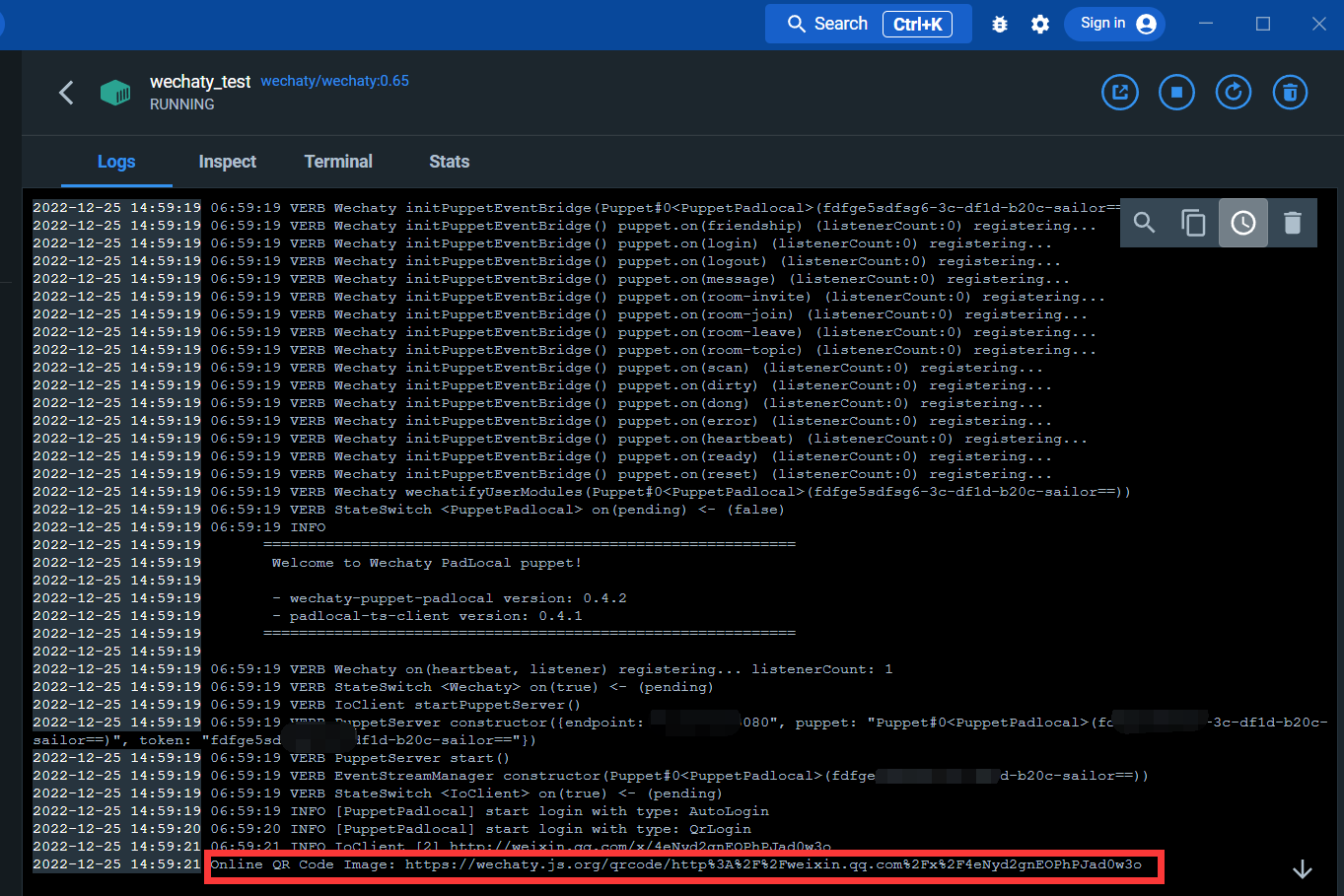Clear the logs with trash icon
This screenshot has width=1344, height=896.
1293,223
